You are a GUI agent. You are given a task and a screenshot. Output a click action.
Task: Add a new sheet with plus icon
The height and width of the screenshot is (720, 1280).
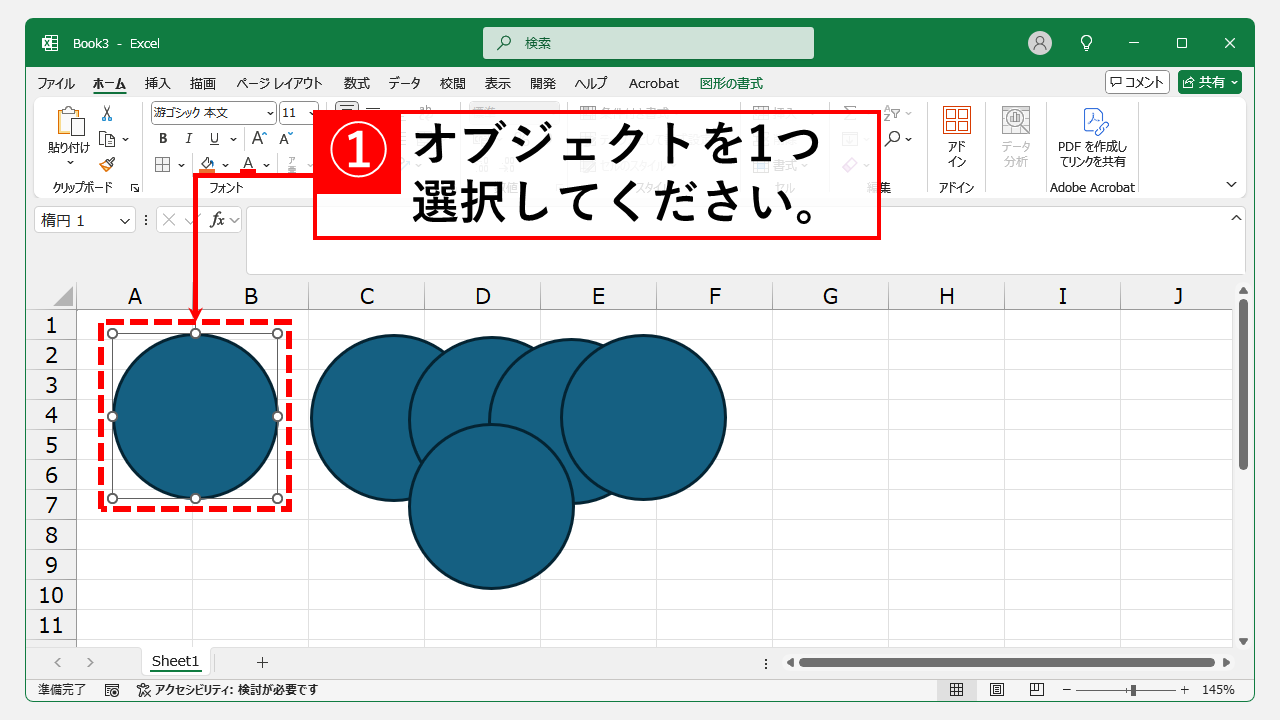click(263, 662)
